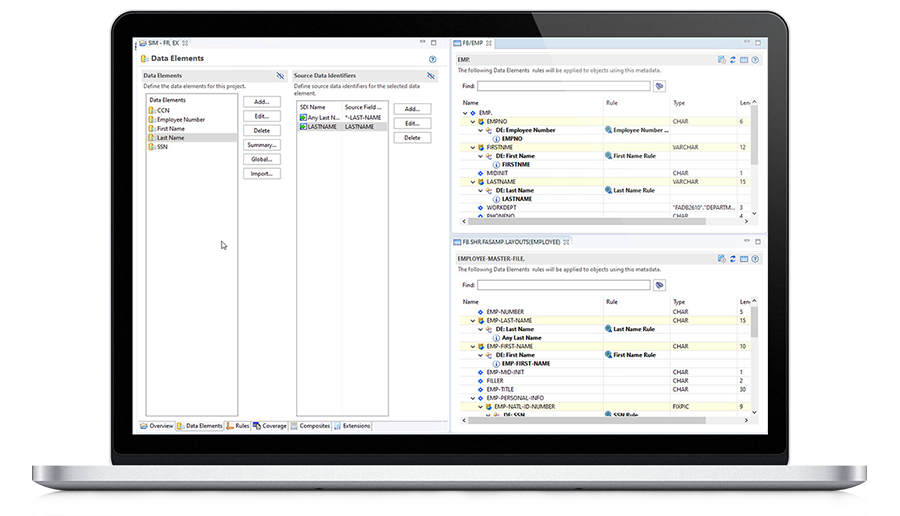Click the search icon beside the EMP Find field

[x=659, y=87]
